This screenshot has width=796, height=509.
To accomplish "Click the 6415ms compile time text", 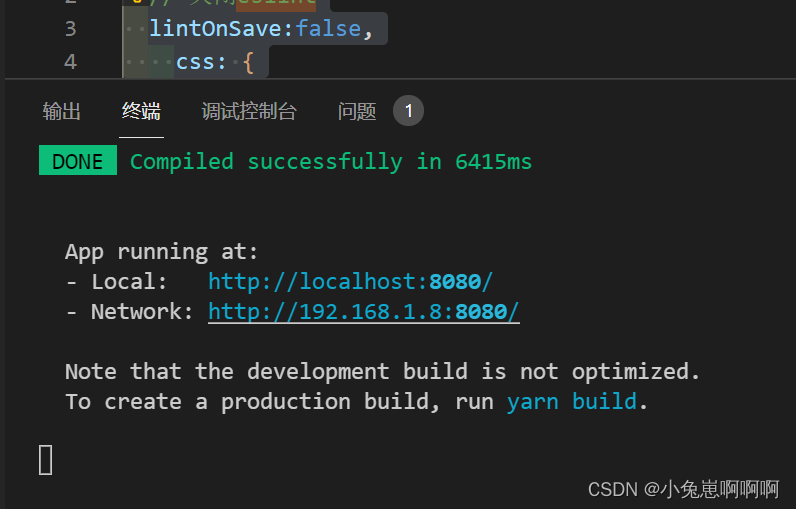I will 493,161.
